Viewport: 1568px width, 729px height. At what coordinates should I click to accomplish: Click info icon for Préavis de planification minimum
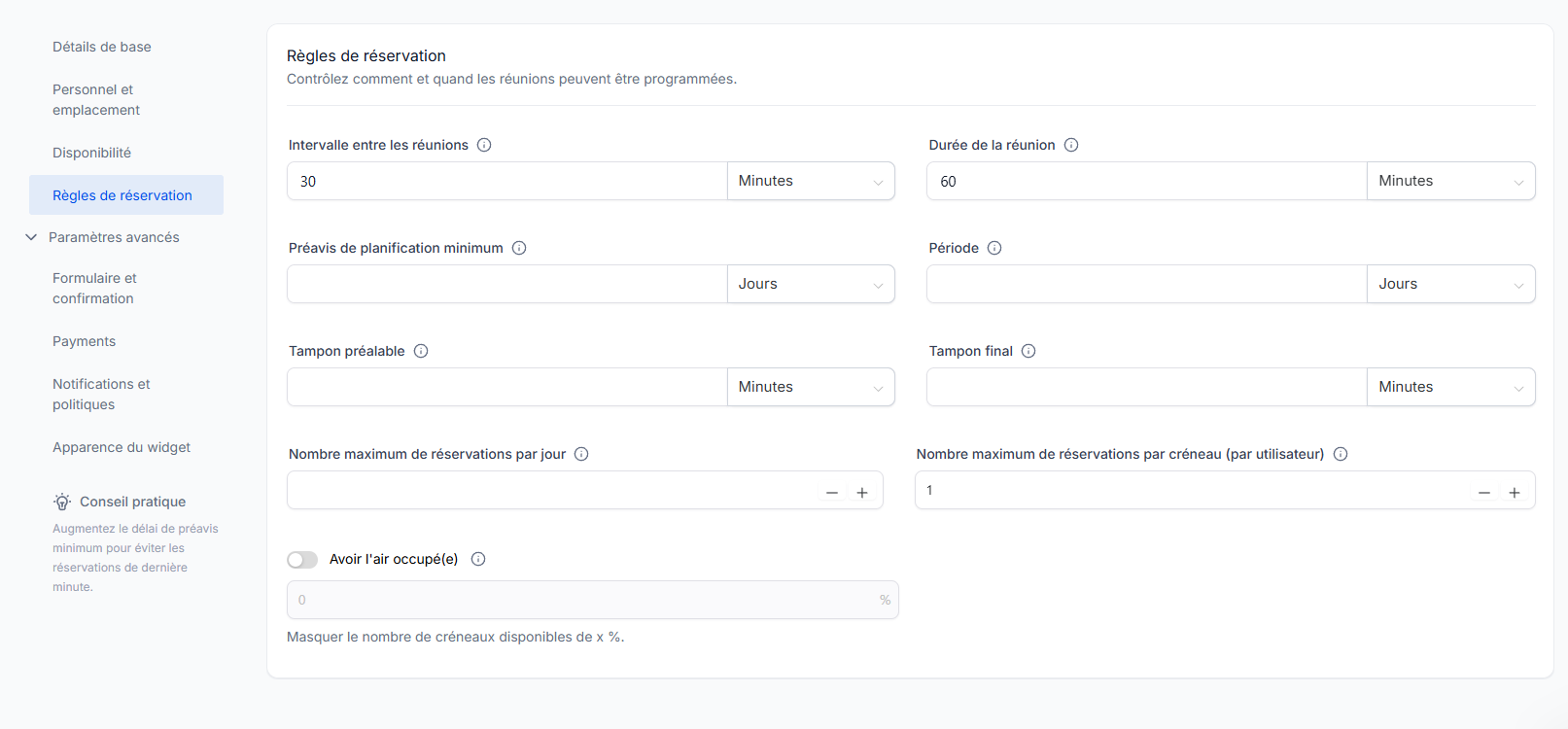tap(519, 248)
